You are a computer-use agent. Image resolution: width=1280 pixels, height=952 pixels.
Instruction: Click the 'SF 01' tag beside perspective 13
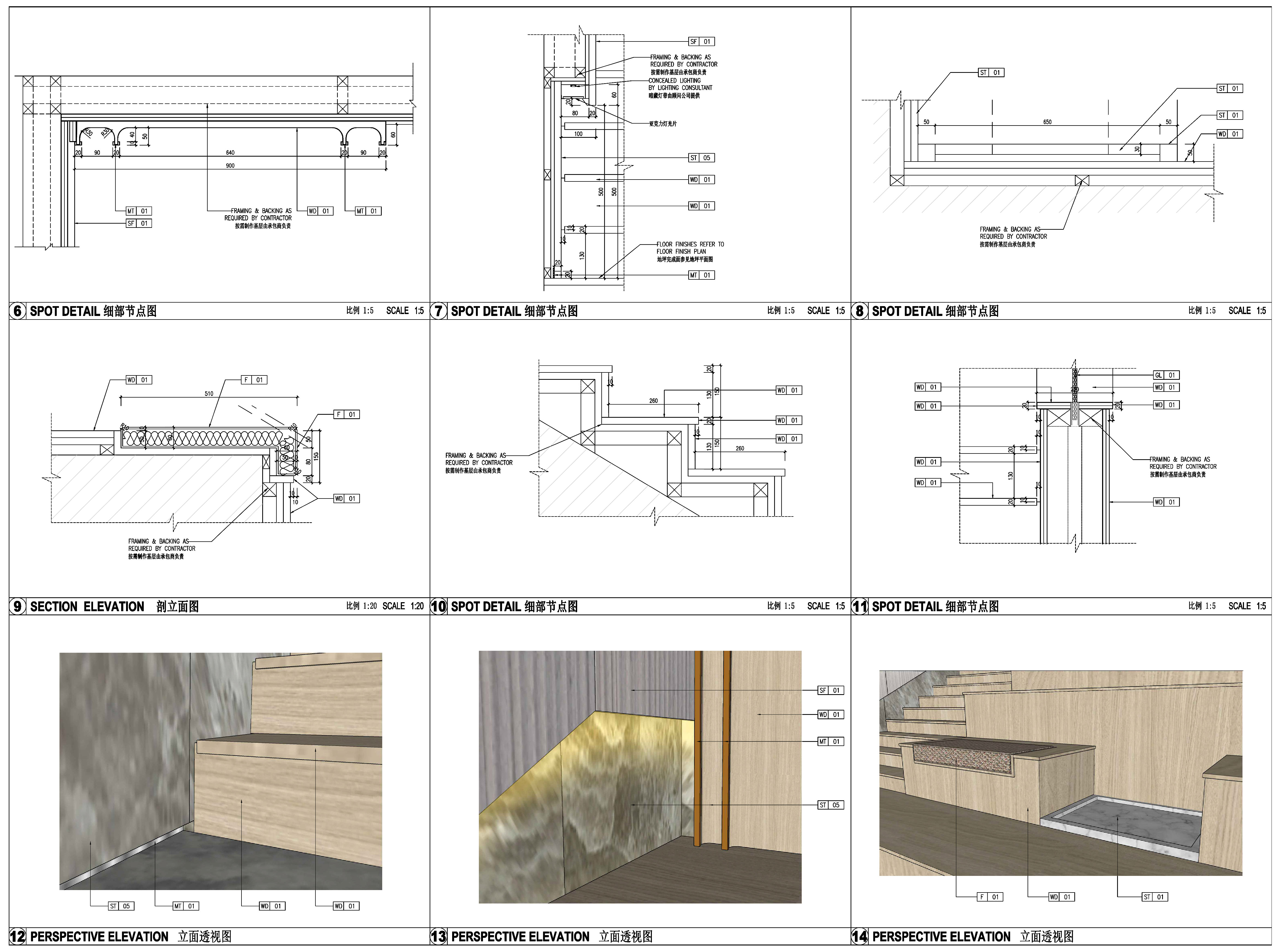point(831,690)
